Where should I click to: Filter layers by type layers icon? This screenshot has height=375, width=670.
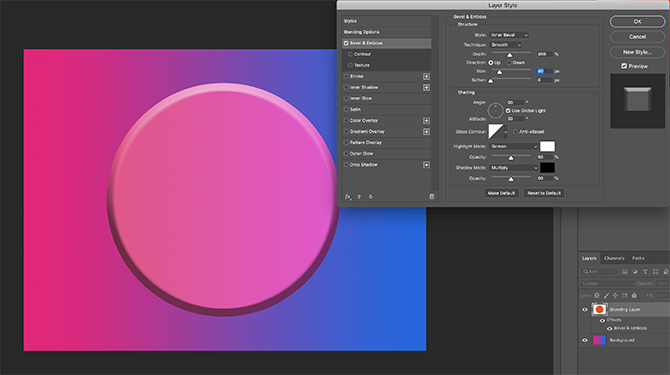click(x=645, y=272)
